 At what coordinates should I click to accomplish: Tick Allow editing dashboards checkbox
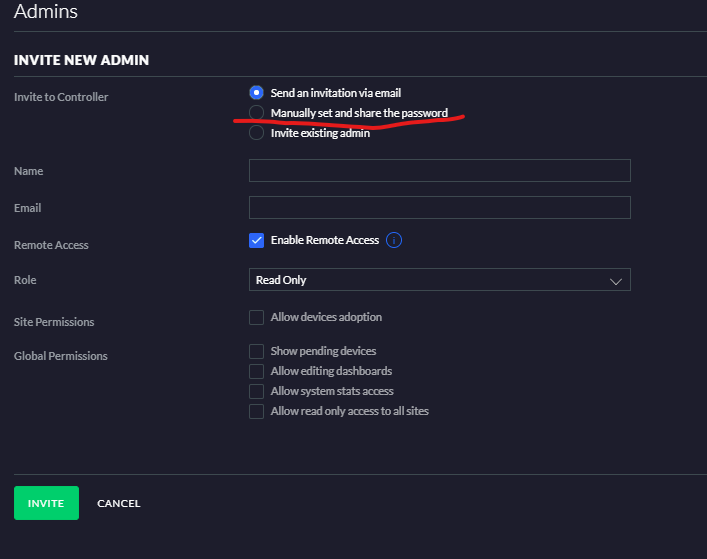(x=257, y=372)
